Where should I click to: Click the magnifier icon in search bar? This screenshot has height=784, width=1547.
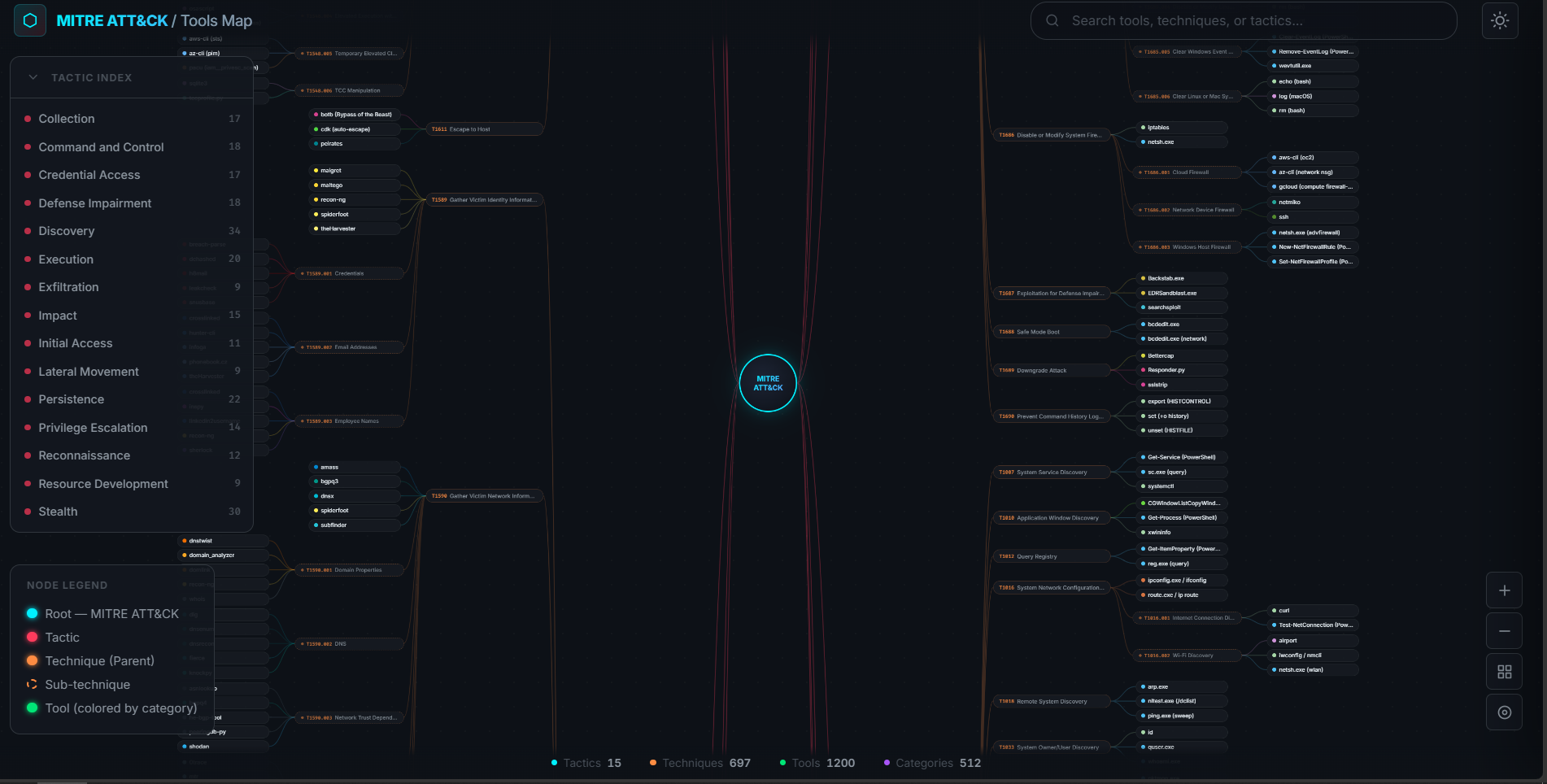[x=1052, y=20]
